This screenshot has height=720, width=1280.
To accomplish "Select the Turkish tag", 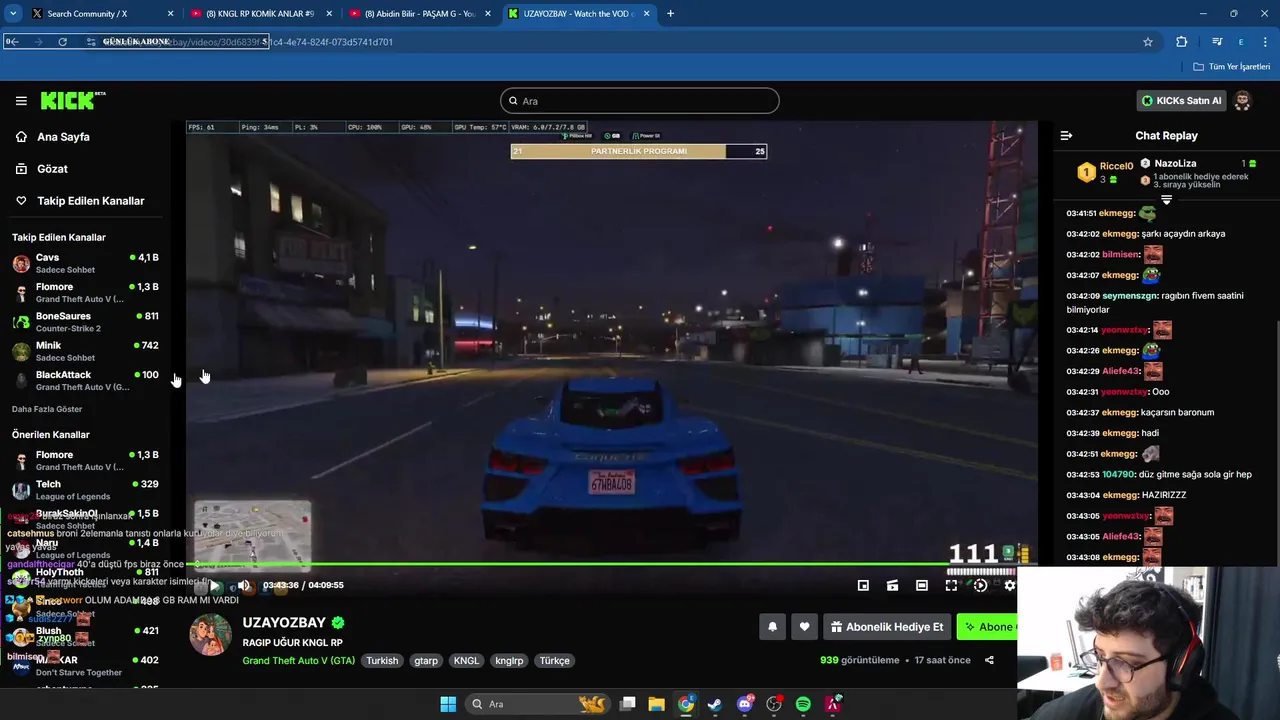I will (382, 661).
